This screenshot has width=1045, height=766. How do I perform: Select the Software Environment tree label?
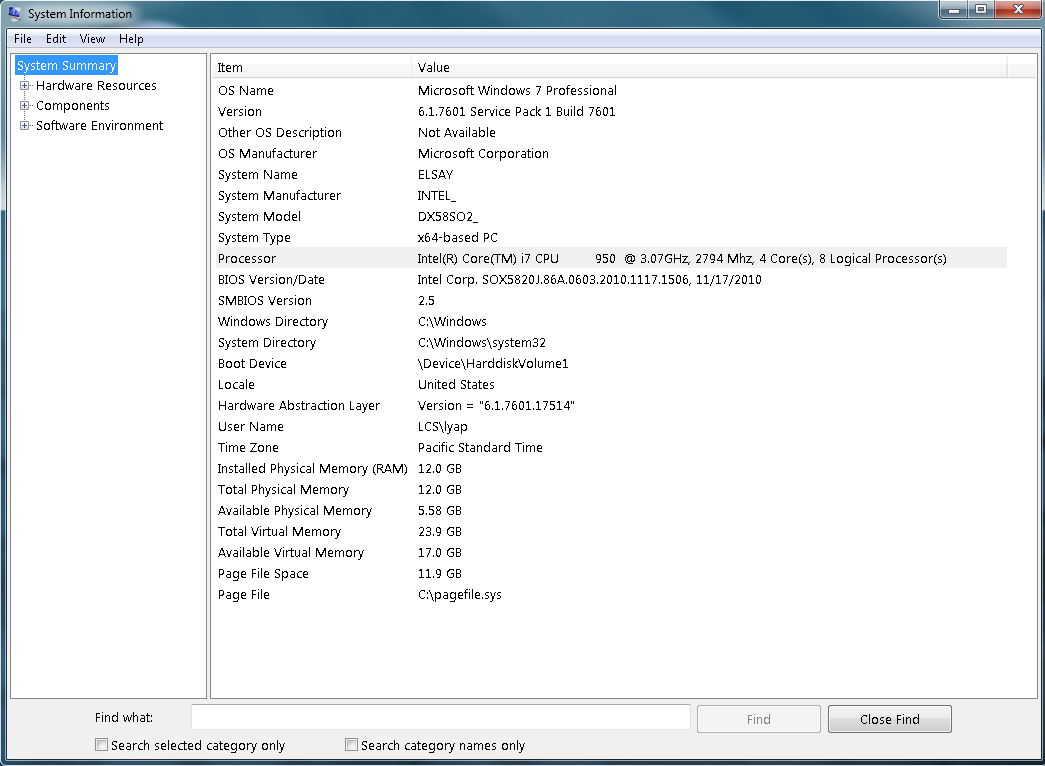coord(99,125)
